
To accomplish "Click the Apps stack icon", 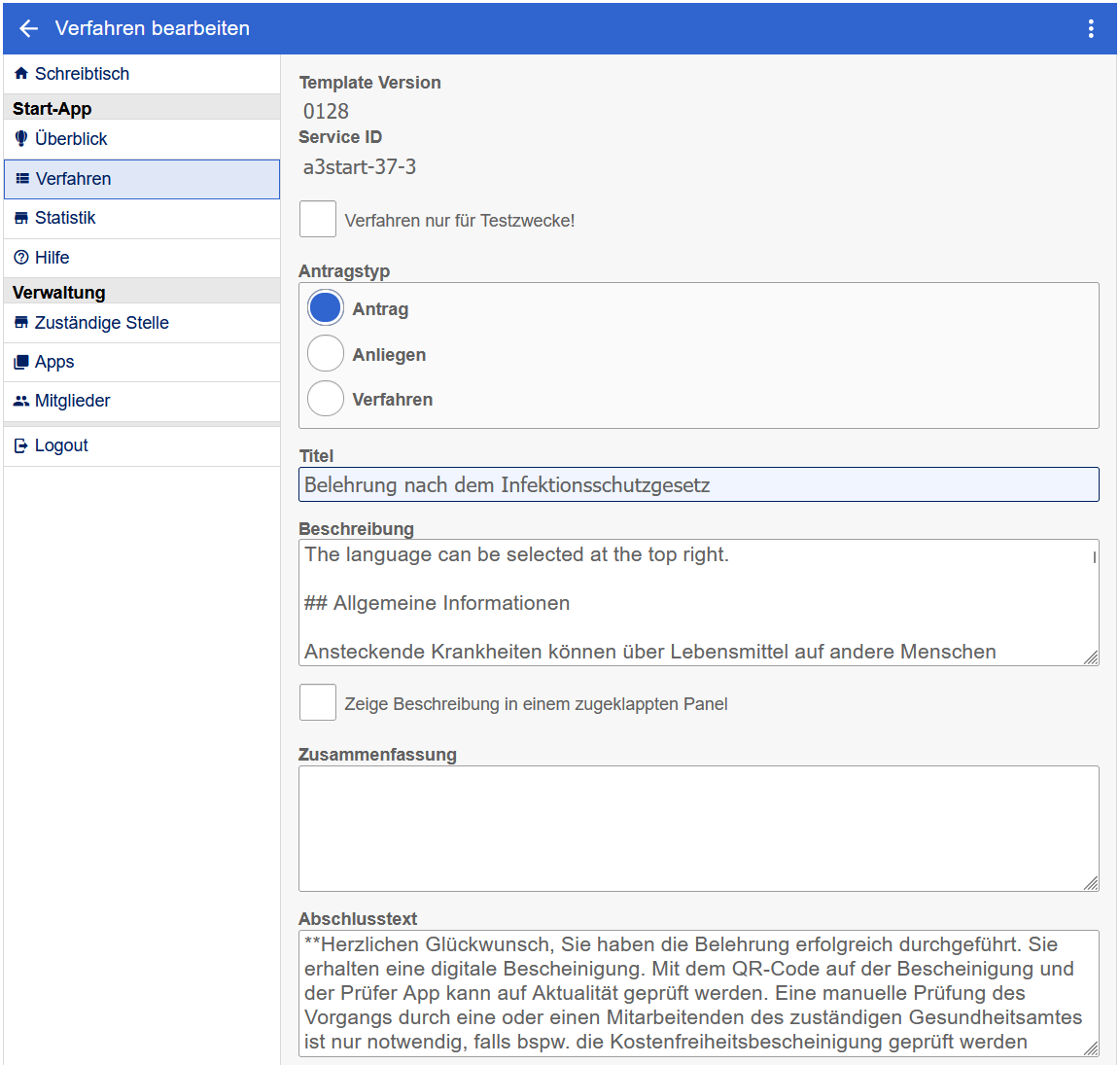I will click(21, 362).
